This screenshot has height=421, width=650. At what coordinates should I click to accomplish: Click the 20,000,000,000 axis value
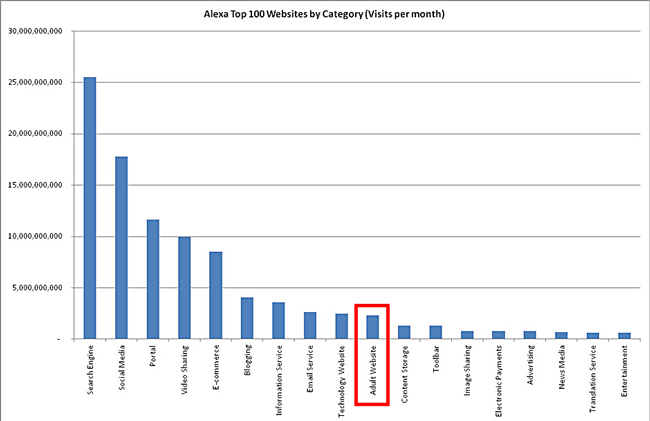pos(35,134)
